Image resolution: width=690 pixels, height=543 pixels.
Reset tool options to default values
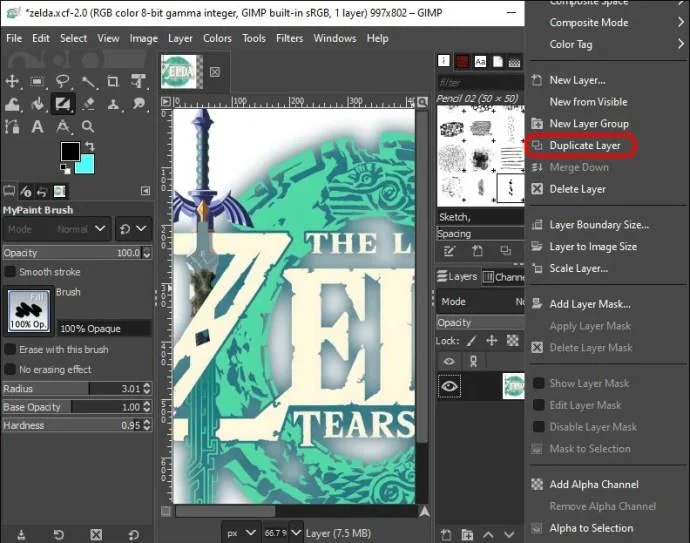(x=134, y=535)
